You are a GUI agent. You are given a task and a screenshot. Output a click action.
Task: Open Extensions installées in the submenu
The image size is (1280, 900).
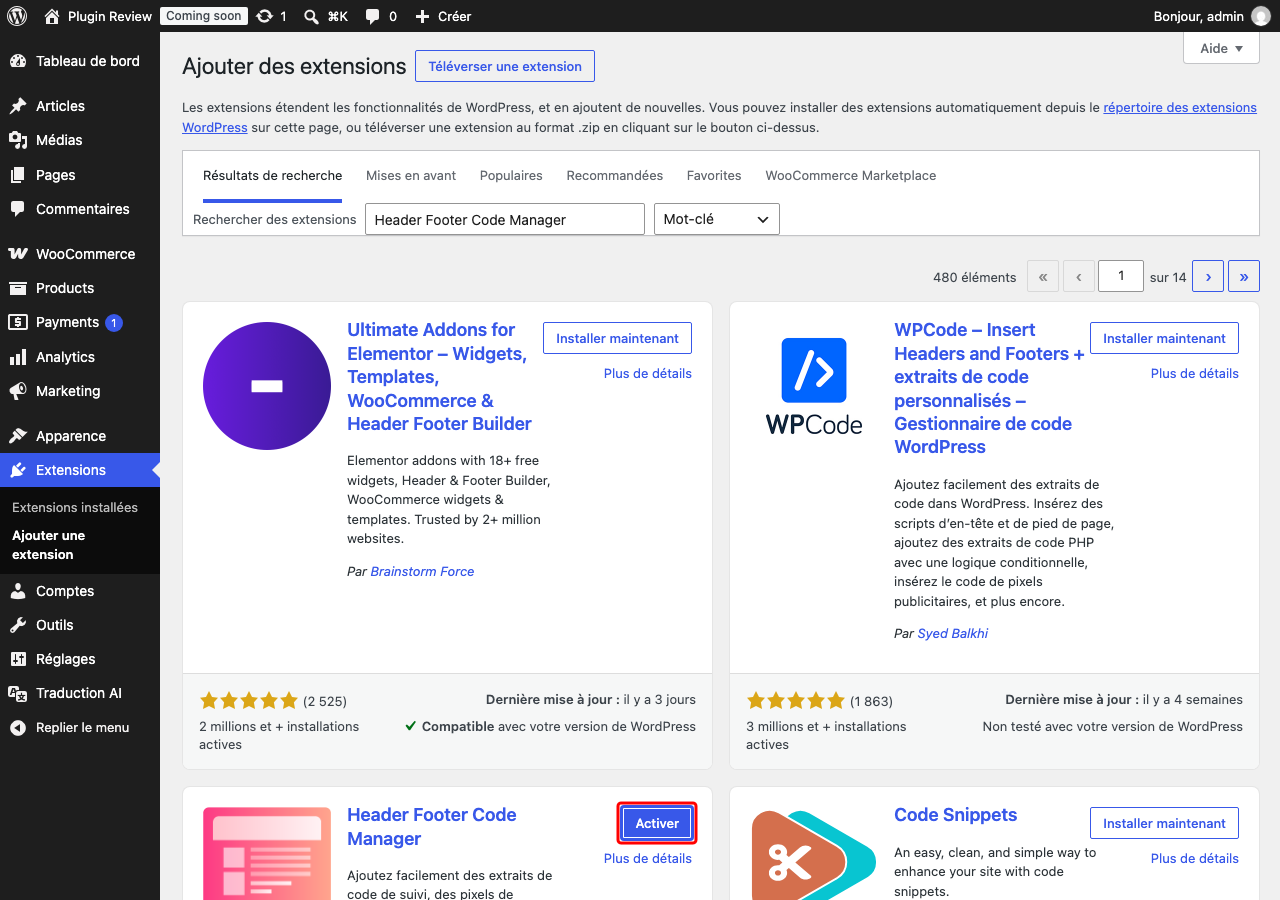tap(75, 507)
